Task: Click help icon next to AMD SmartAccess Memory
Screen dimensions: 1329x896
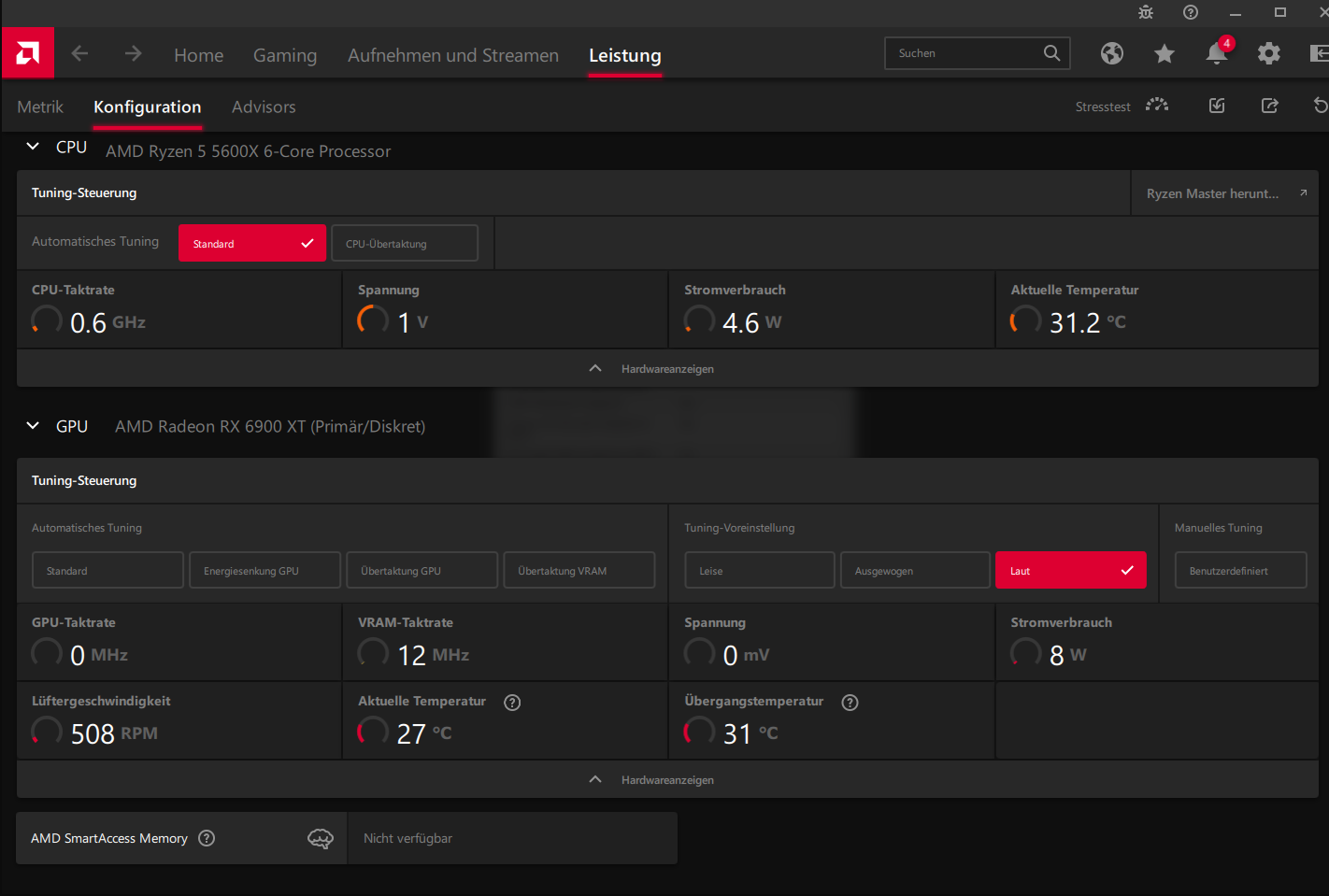Action: tap(207, 838)
